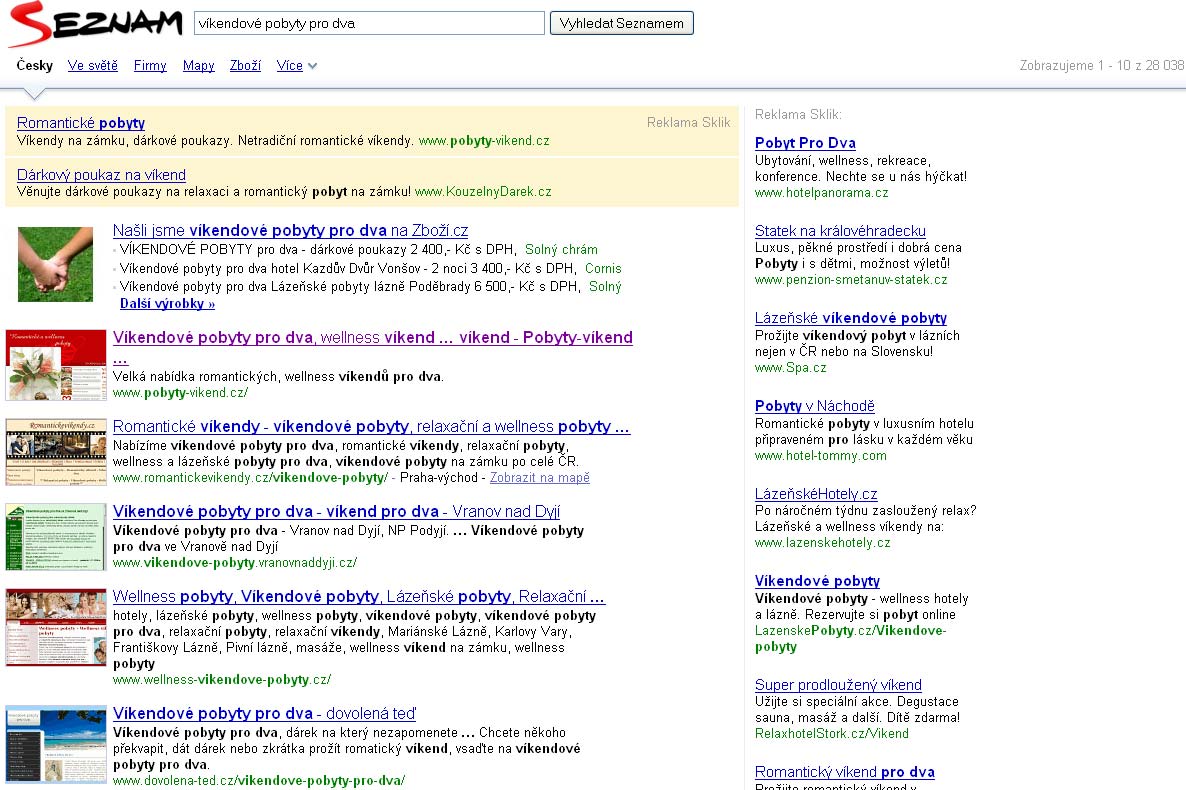Open the Vranov nad Dyjí result title
The image size is (1186, 790).
click(x=337, y=512)
